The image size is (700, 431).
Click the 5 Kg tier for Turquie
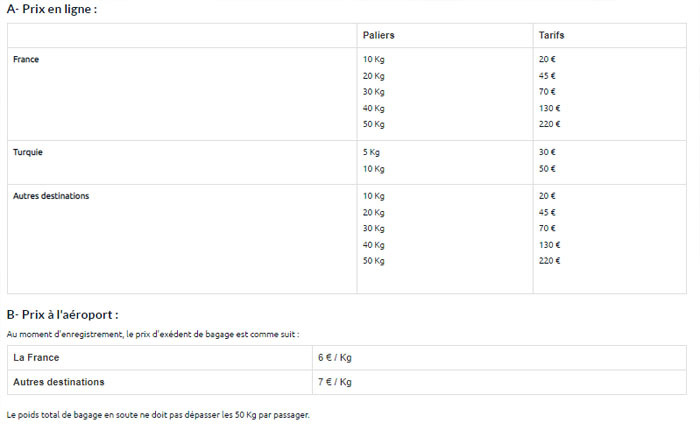click(x=371, y=152)
